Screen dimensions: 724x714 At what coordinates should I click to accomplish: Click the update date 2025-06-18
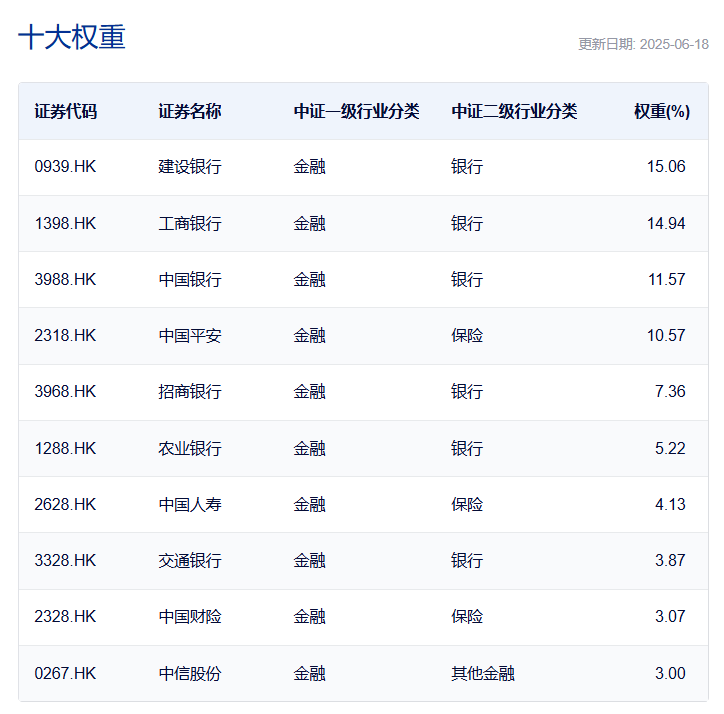click(674, 44)
